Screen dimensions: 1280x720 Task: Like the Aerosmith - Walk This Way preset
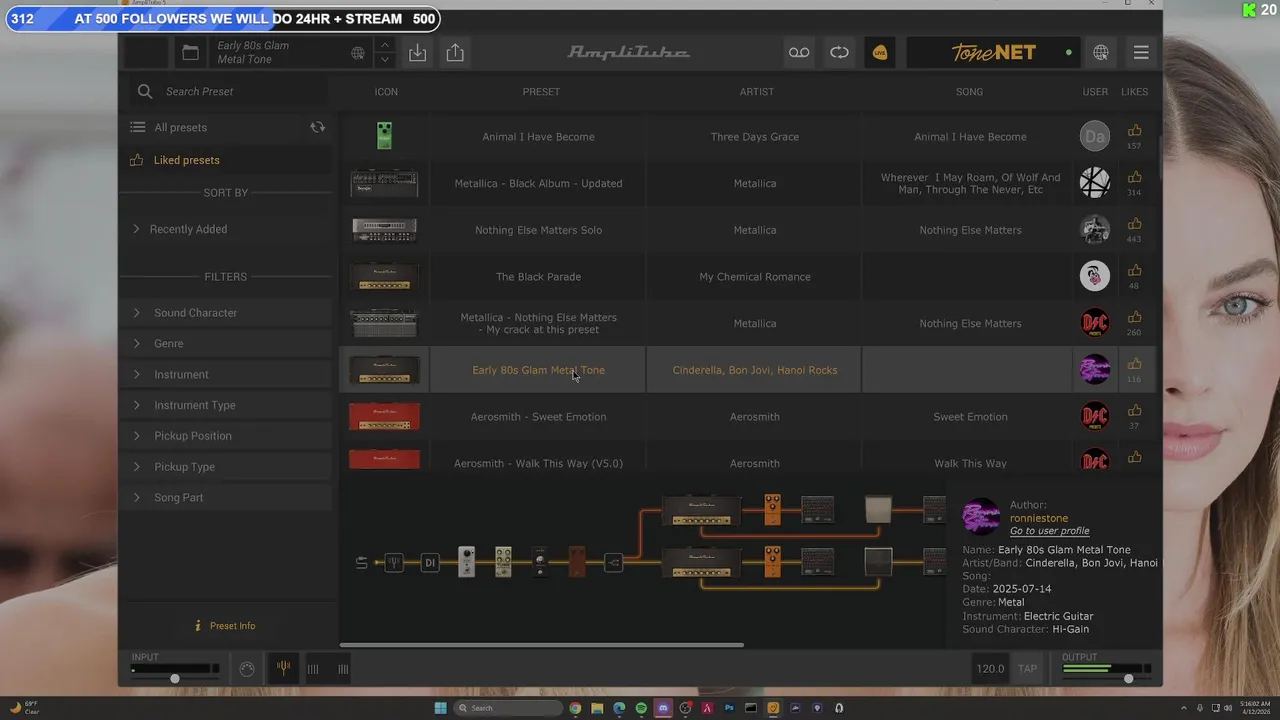(x=1134, y=458)
